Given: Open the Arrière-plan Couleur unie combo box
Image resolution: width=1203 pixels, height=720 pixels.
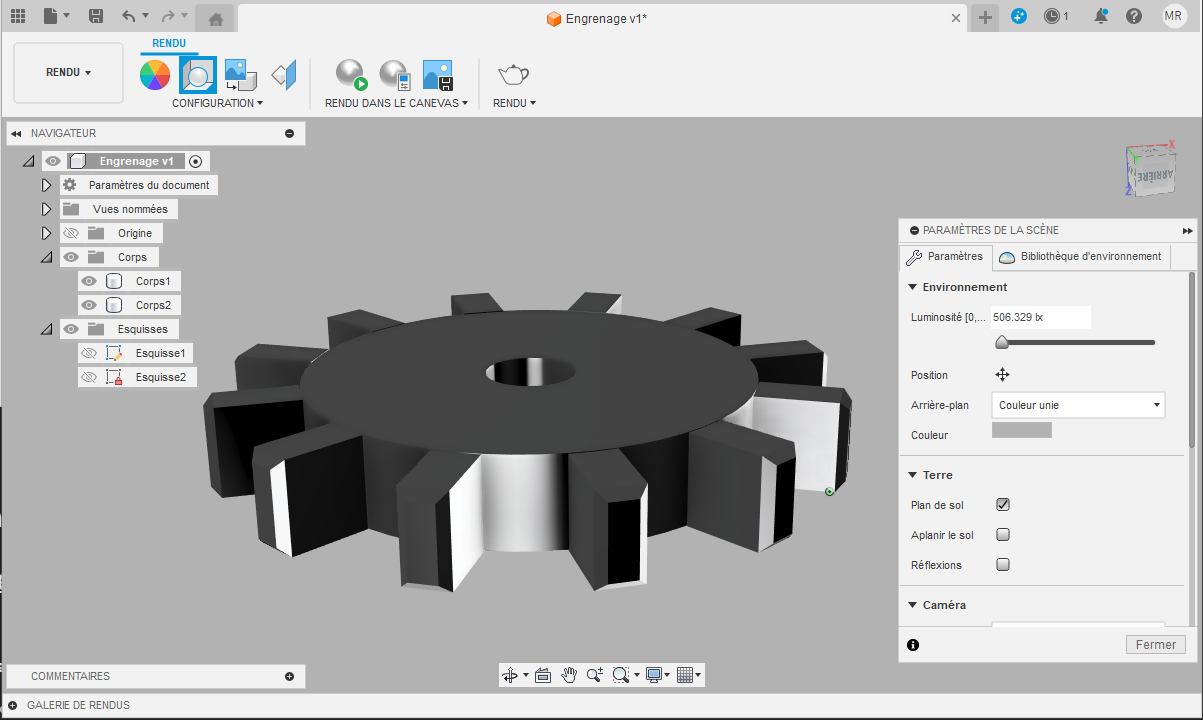Looking at the screenshot, I should click(1079, 405).
